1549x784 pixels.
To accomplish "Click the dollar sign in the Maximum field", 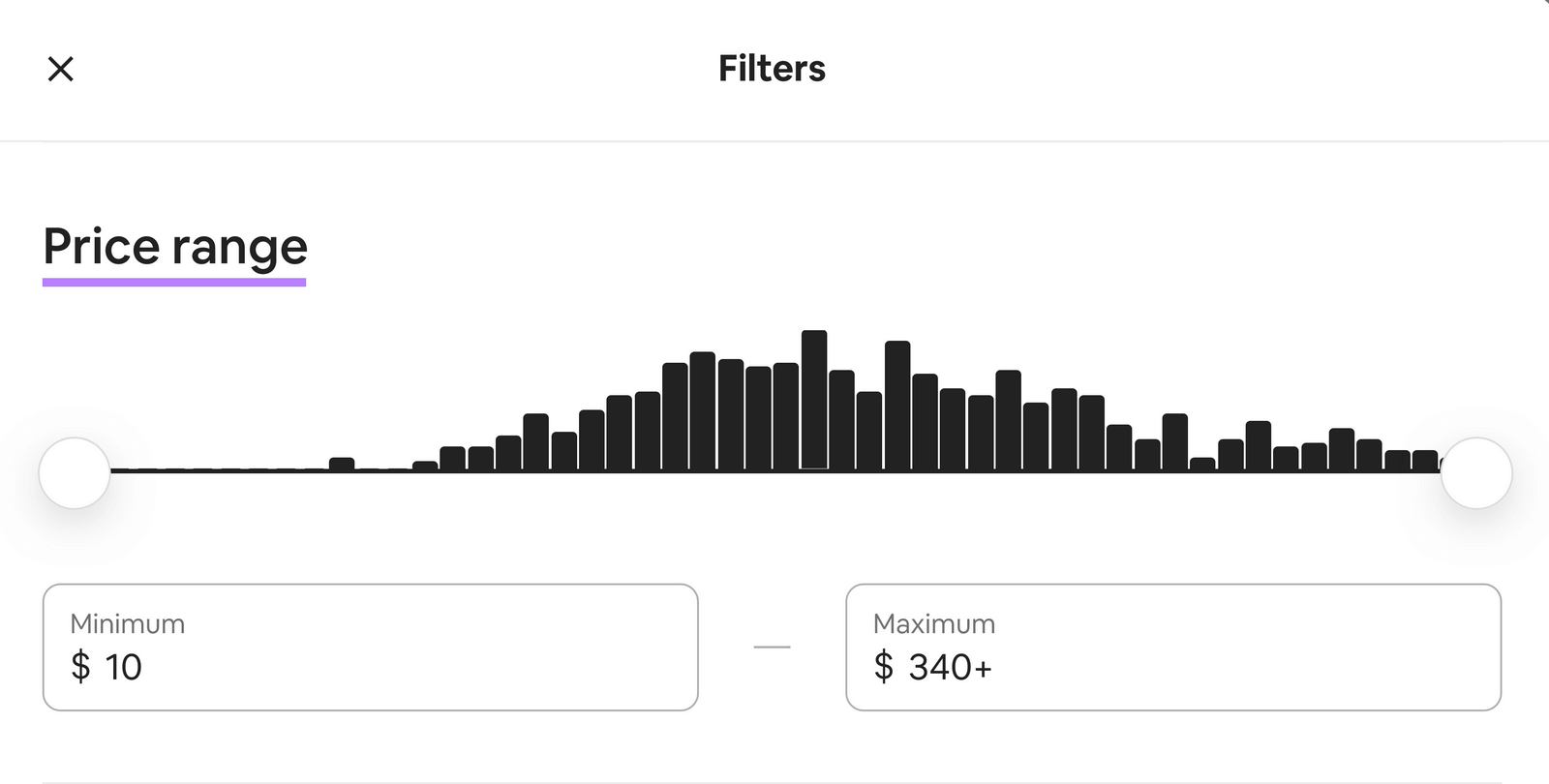I will [x=882, y=668].
